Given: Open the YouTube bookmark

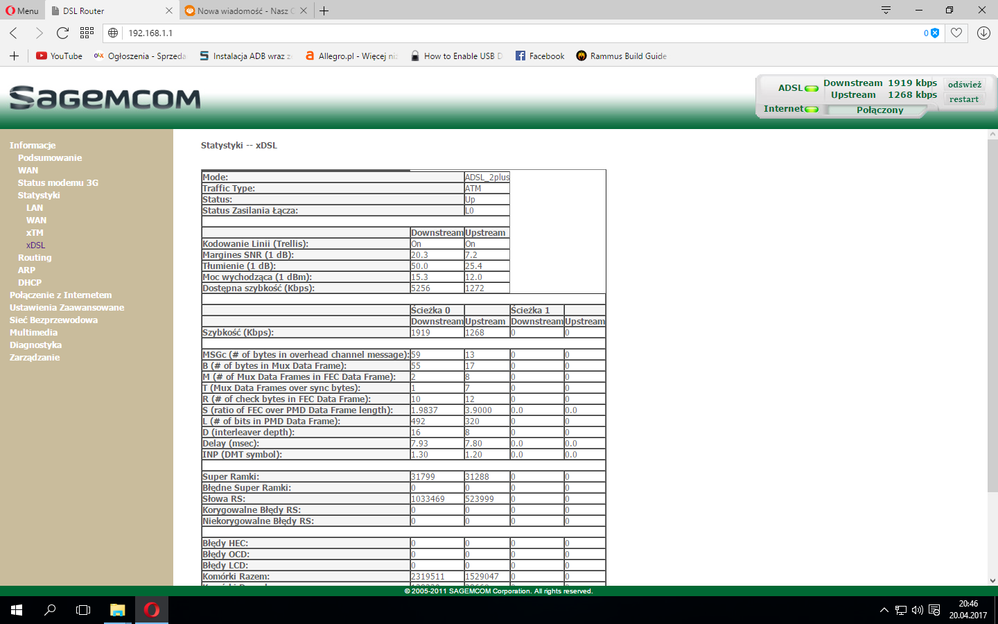Looking at the screenshot, I should [x=59, y=56].
